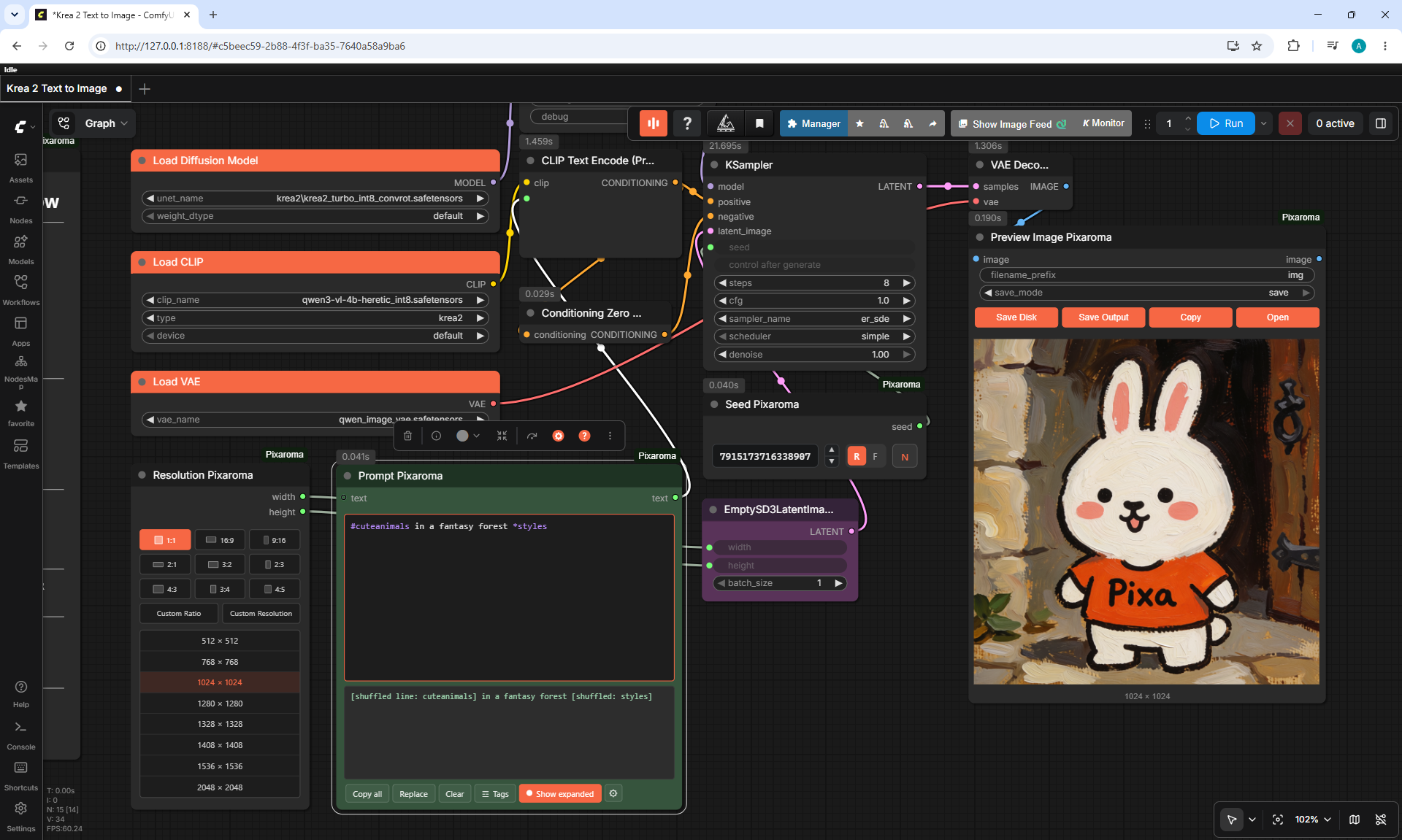Add a new workflow tab
This screenshot has height=840, width=1402.
145,88
